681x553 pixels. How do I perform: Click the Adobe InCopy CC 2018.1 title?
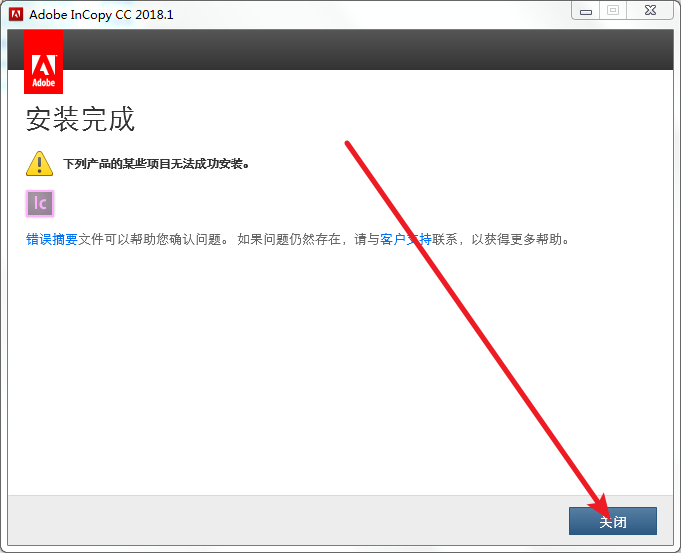click(101, 15)
